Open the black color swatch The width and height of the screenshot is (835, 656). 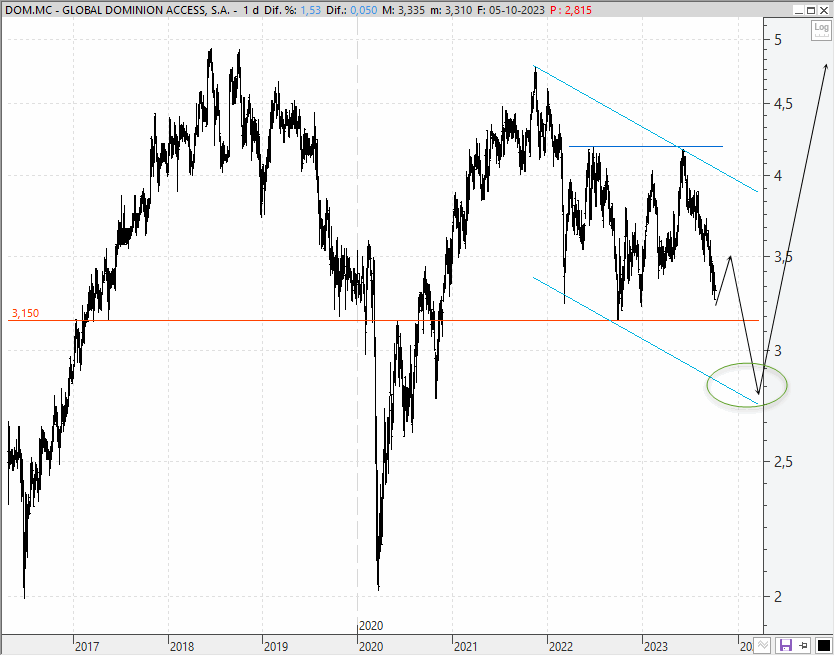(823, 645)
